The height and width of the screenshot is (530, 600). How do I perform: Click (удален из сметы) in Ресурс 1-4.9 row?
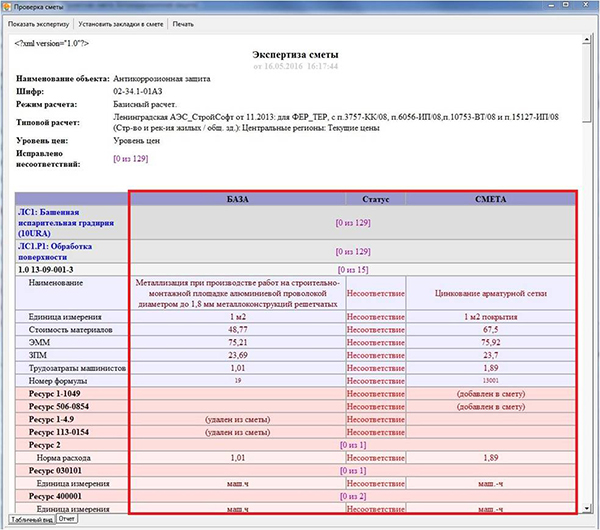[238, 419]
